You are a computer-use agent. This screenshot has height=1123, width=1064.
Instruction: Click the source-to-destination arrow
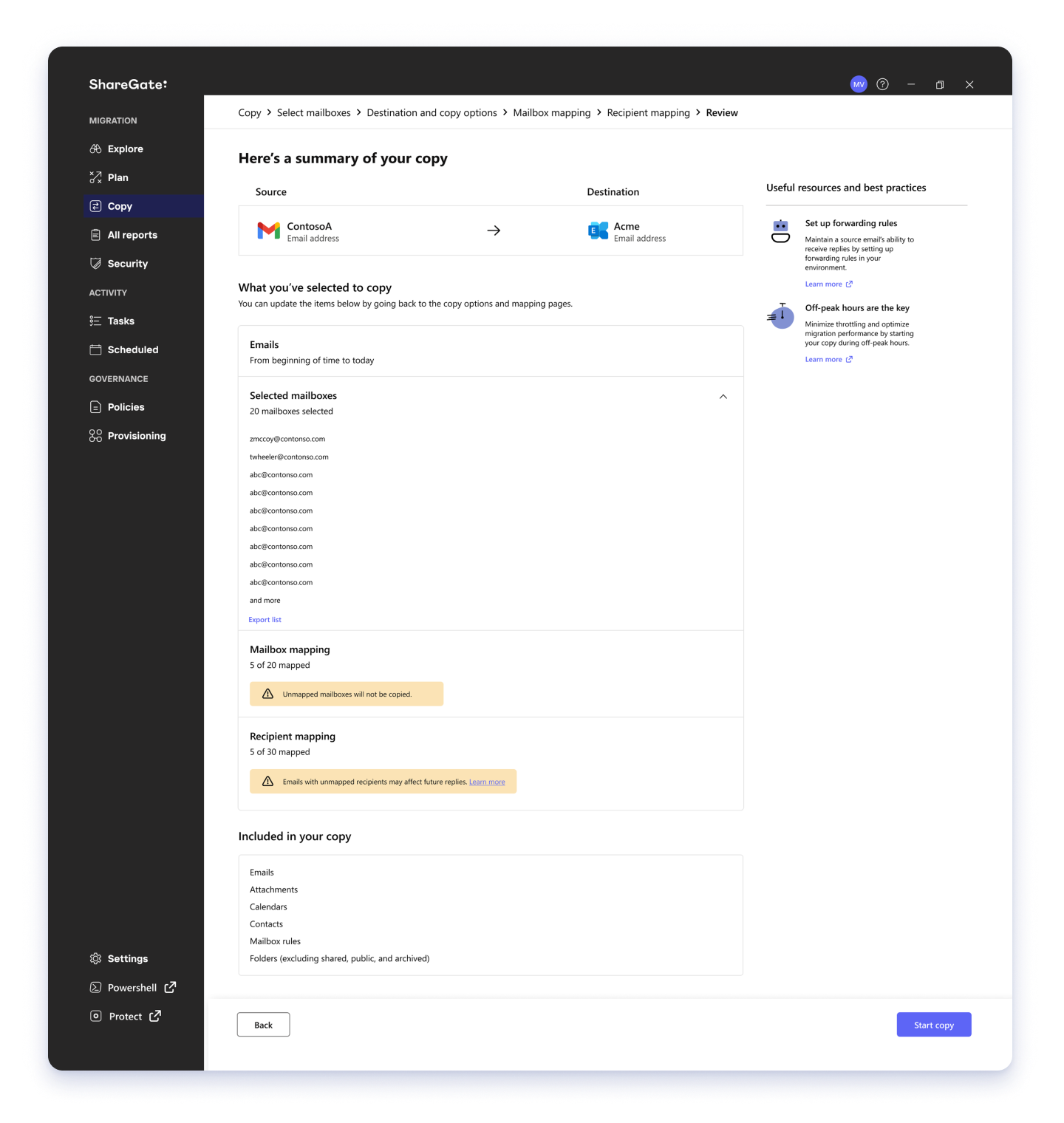pos(494,231)
